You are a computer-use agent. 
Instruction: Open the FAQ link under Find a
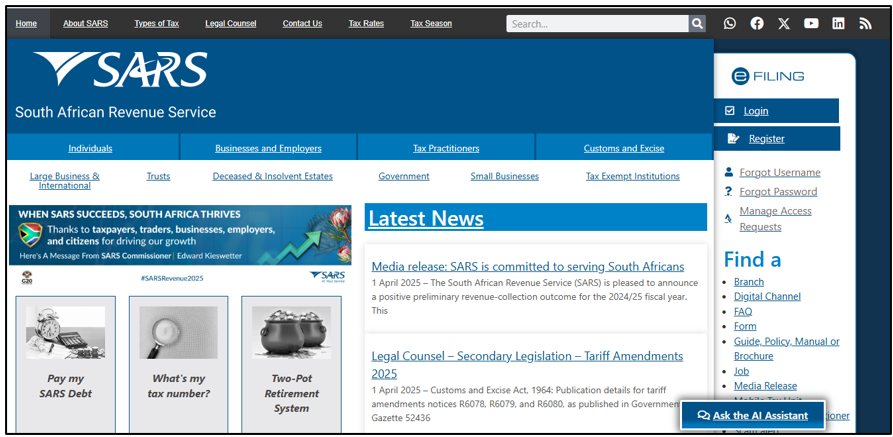[743, 311]
